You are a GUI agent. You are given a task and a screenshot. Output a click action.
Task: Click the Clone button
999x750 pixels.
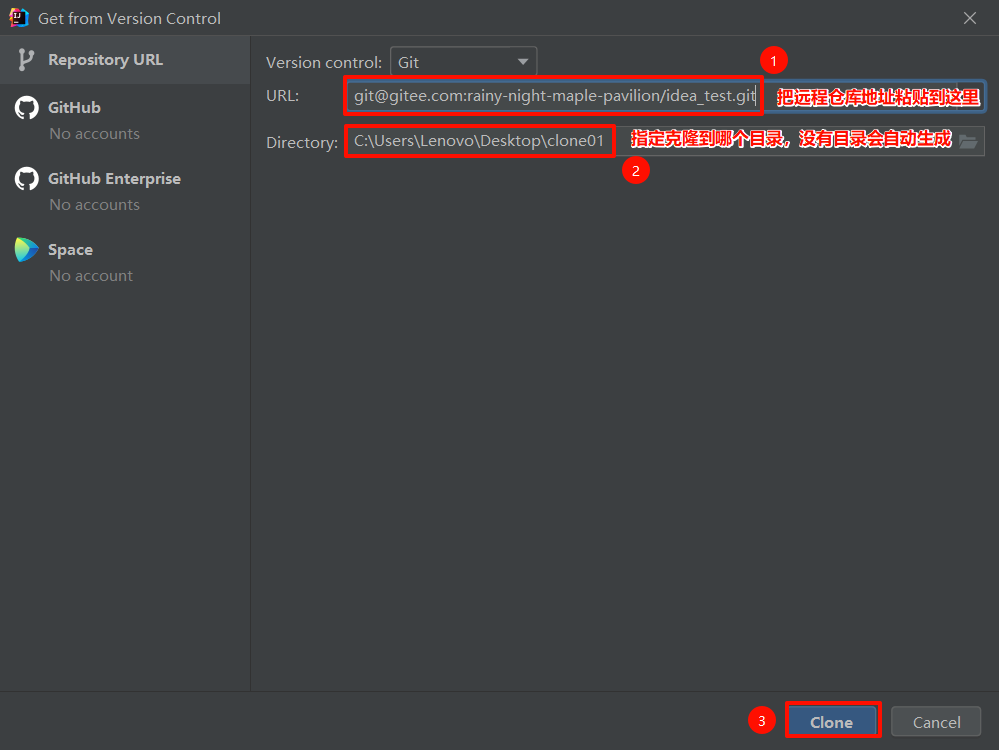tap(831, 721)
